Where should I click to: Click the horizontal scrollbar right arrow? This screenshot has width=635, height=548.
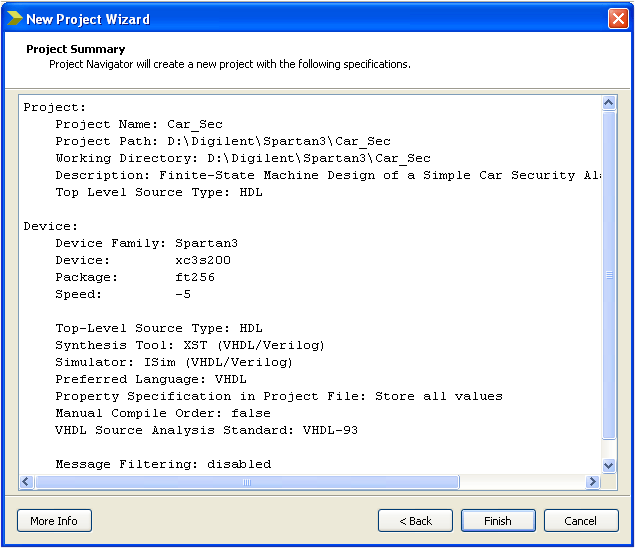pos(592,482)
